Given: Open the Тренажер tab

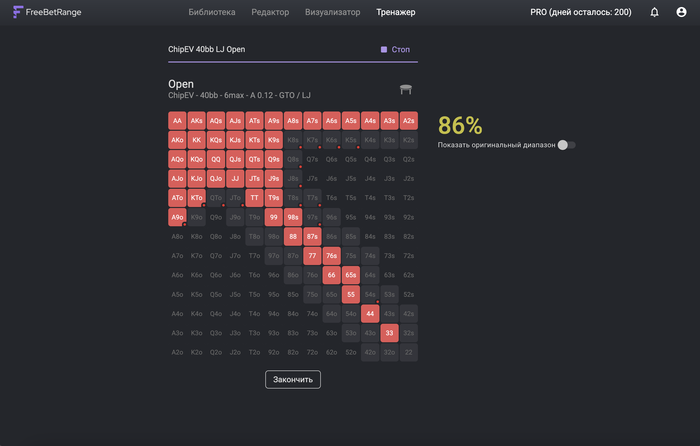Looking at the screenshot, I should point(396,12).
